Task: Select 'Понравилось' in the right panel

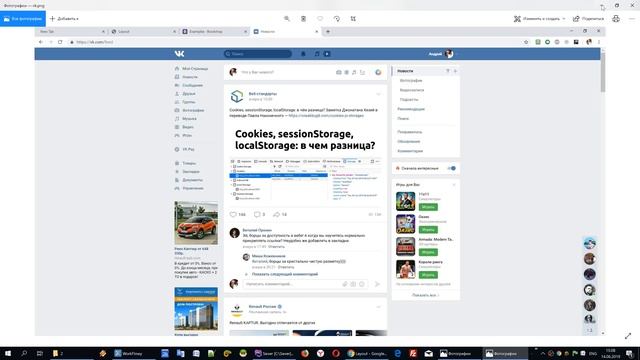Action: pyautogui.click(x=410, y=132)
